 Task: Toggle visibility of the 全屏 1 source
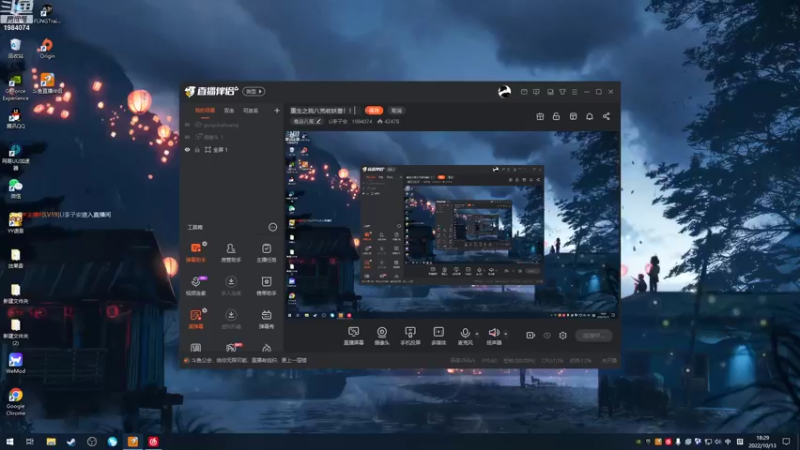tap(187, 149)
